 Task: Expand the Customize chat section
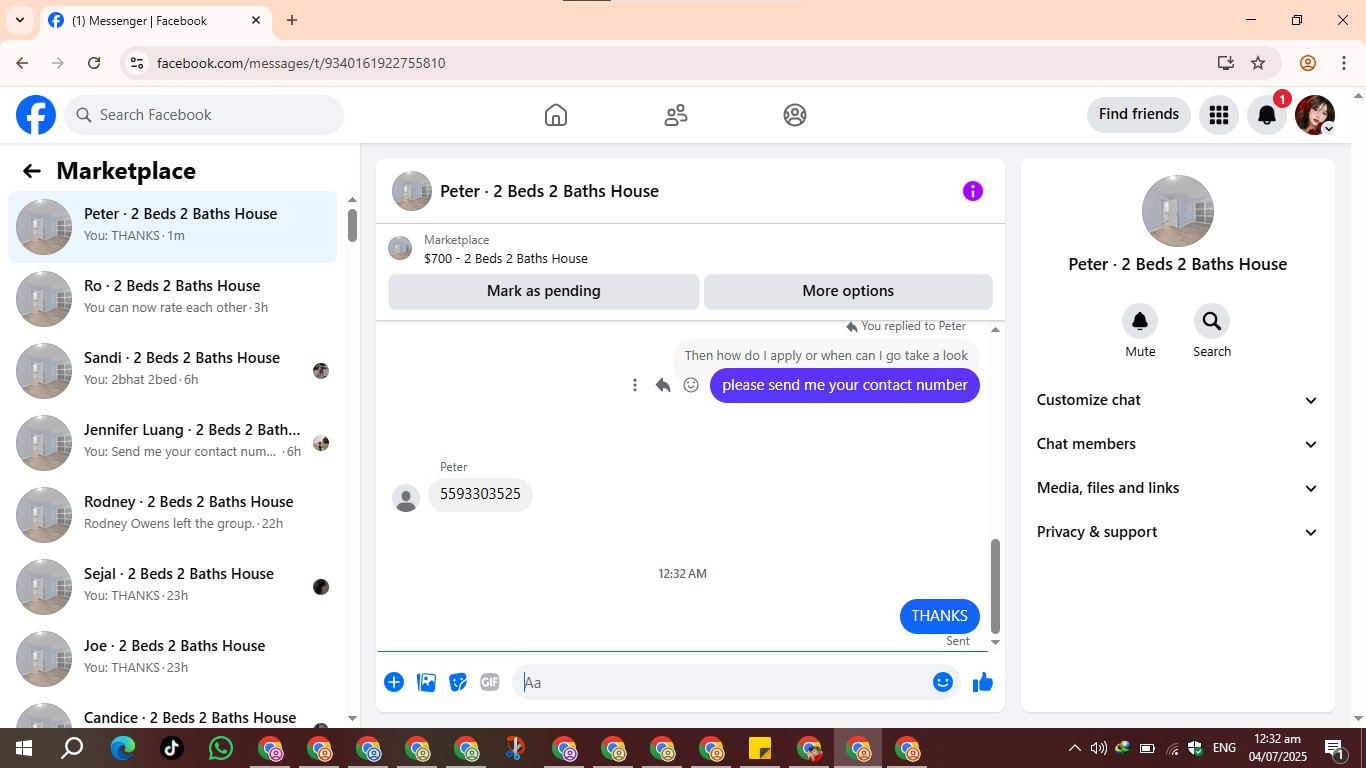click(x=1178, y=400)
